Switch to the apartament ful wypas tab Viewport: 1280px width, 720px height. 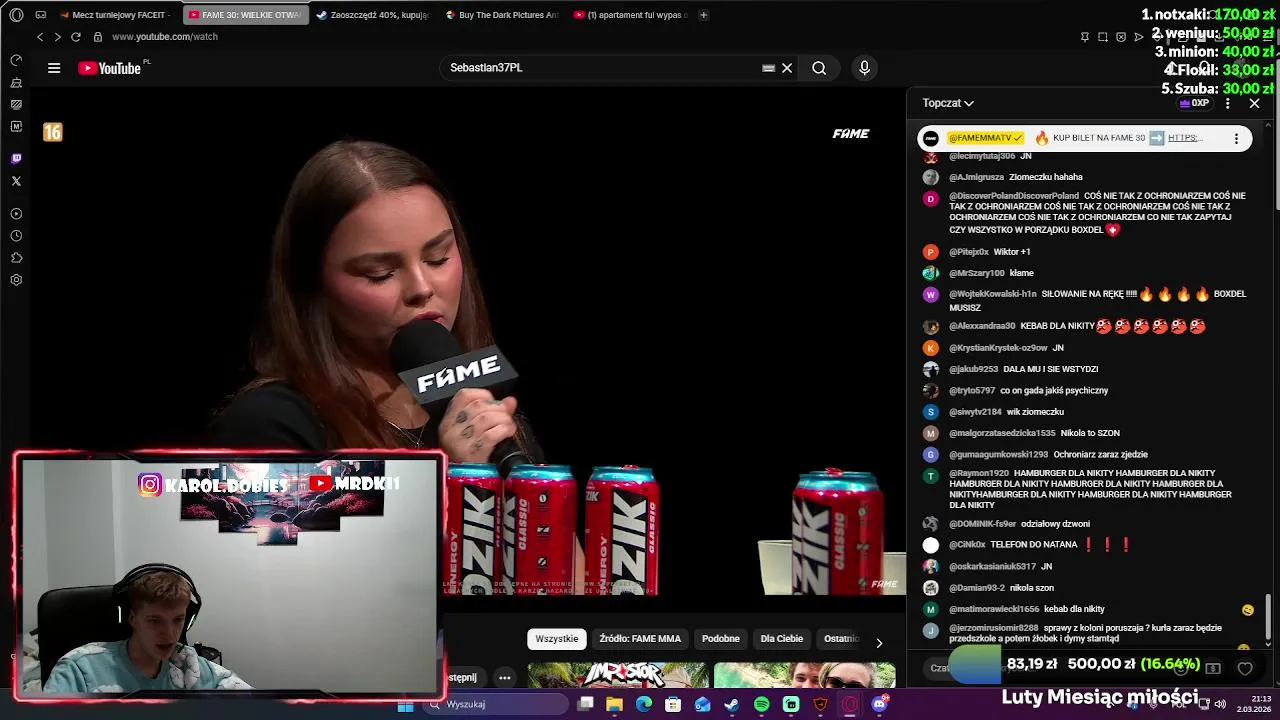point(631,15)
